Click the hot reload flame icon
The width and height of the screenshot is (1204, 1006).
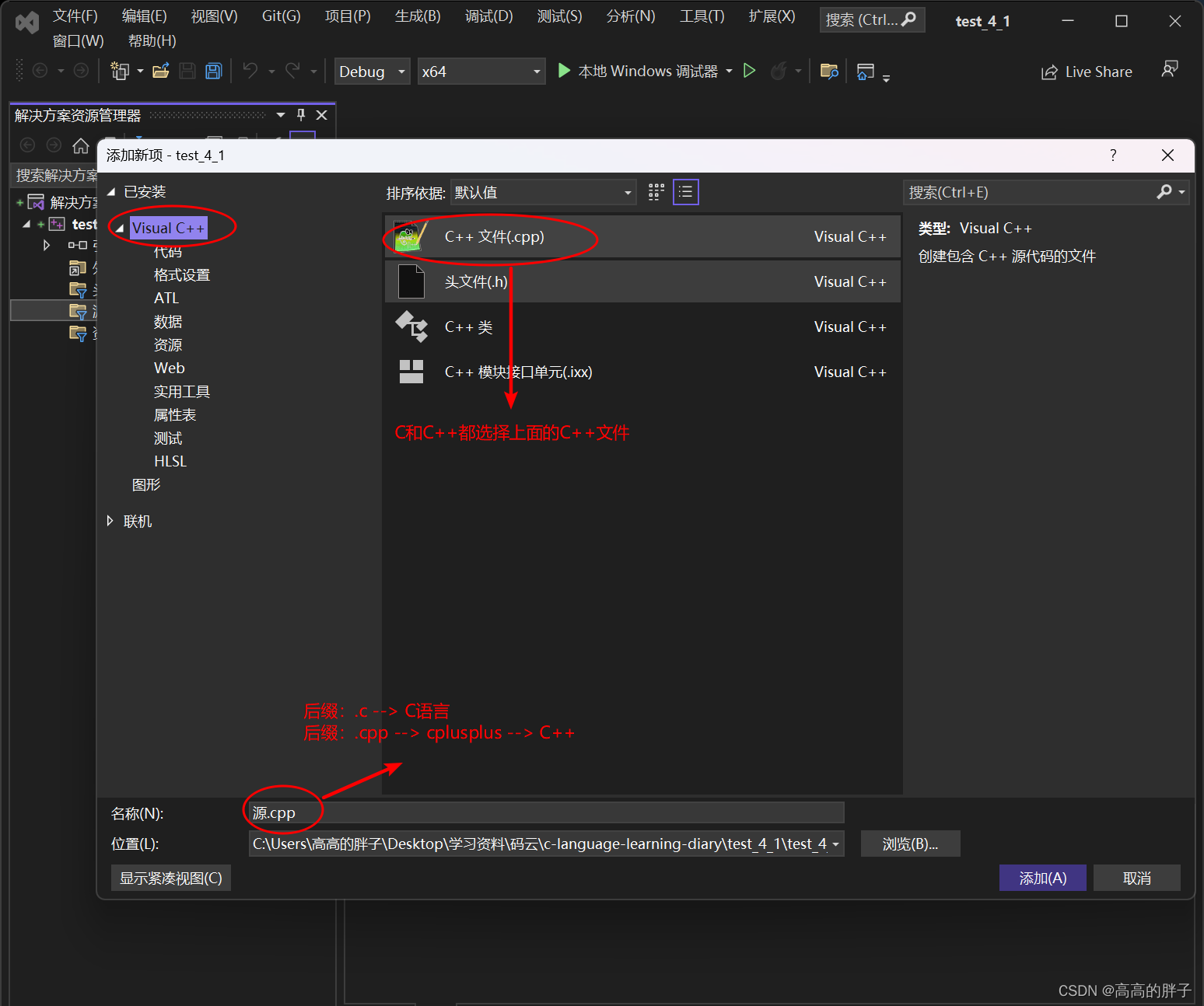click(x=778, y=71)
